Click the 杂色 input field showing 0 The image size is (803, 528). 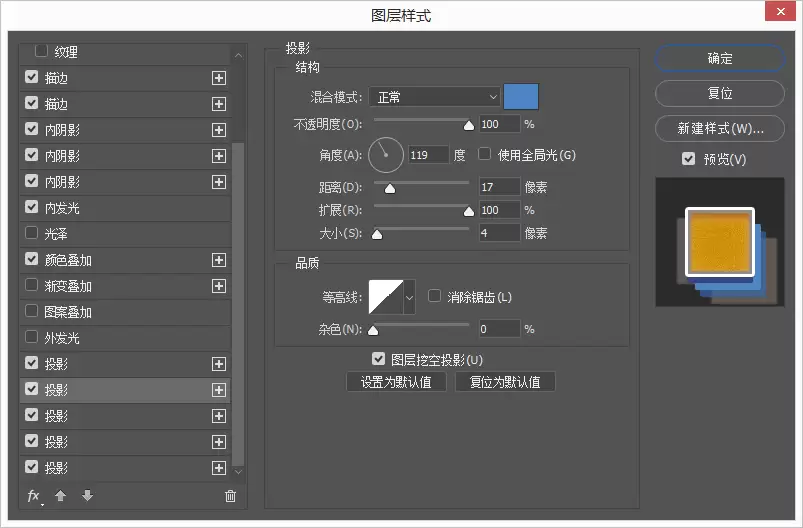click(x=499, y=329)
